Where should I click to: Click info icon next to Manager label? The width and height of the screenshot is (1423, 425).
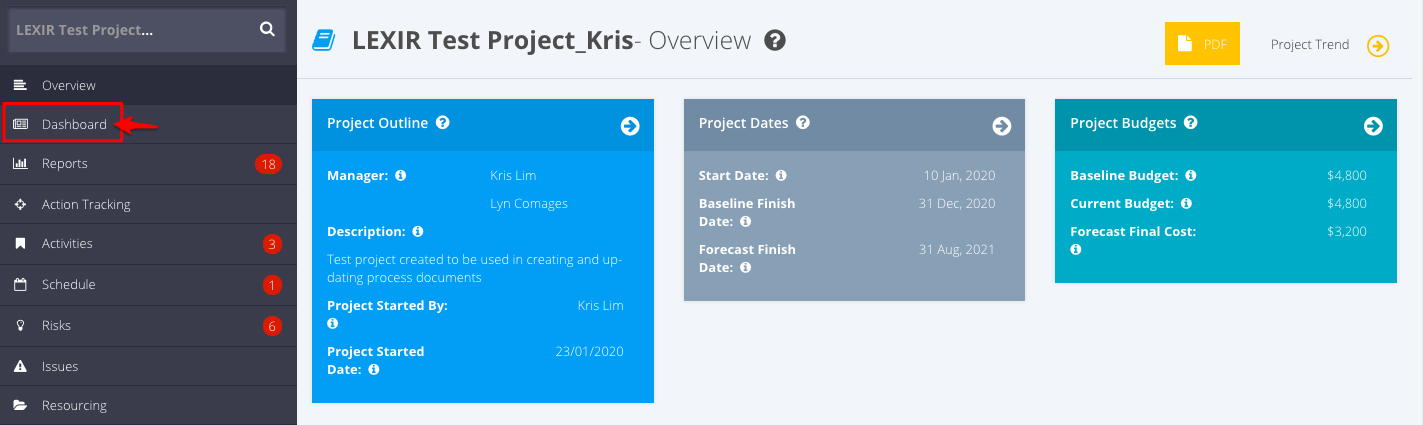(401, 175)
